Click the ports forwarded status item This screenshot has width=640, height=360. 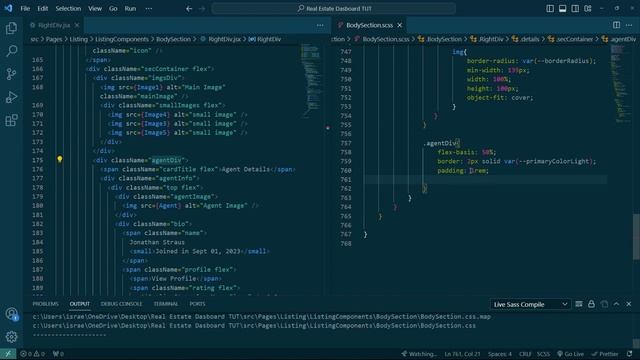[x=58, y=354]
